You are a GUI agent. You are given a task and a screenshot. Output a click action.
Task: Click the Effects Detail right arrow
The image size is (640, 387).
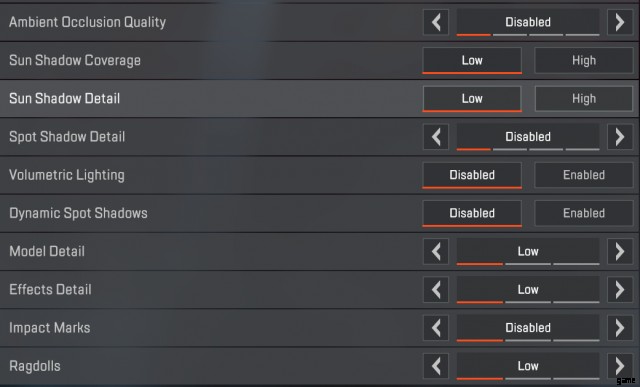tap(620, 290)
